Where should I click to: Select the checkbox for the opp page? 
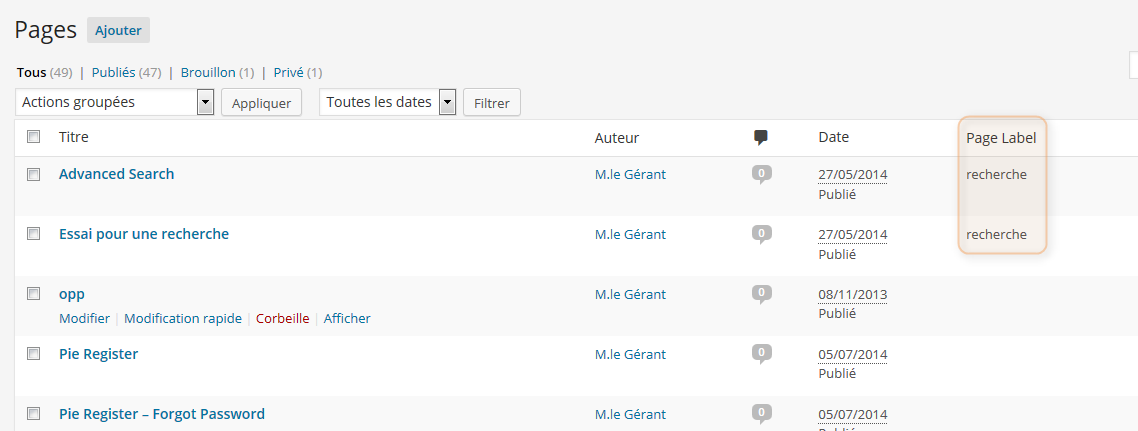coord(33,294)
